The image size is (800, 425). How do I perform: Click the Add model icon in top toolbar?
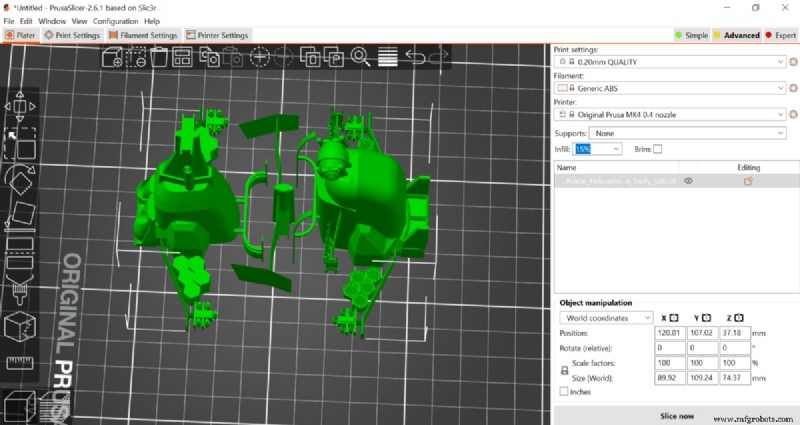point(112,57)
